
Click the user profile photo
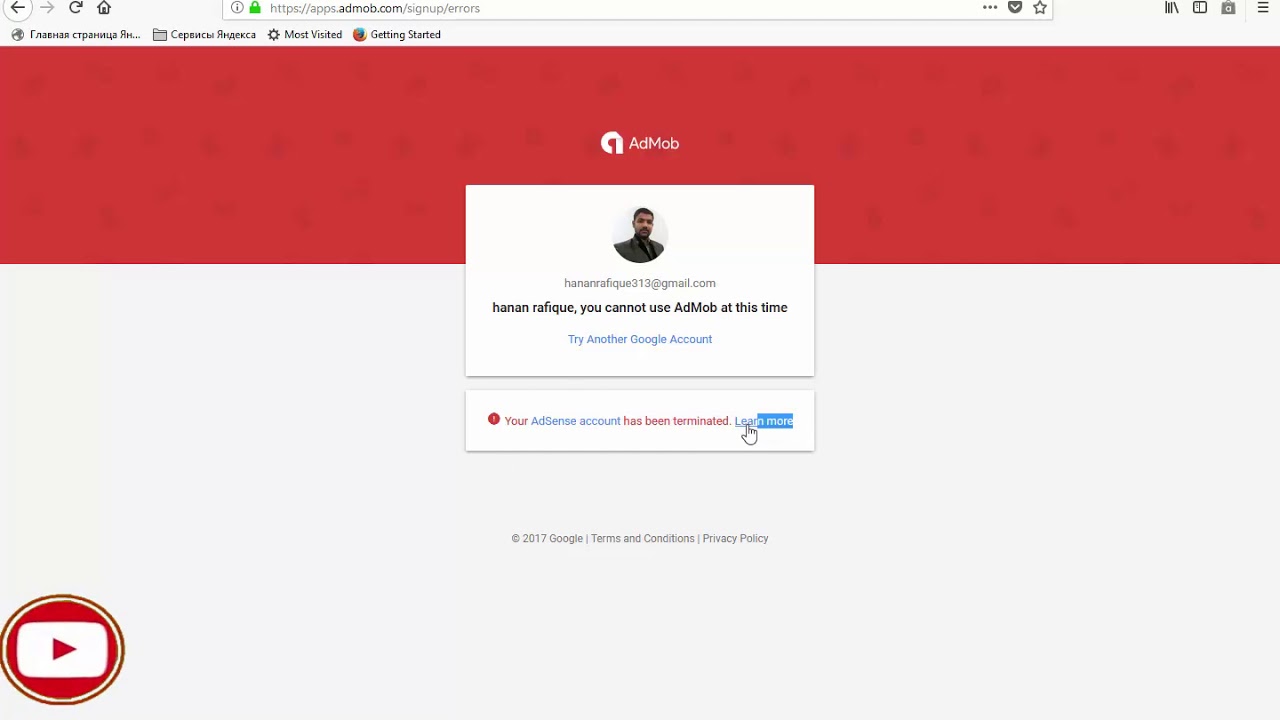tap(640, 235)
